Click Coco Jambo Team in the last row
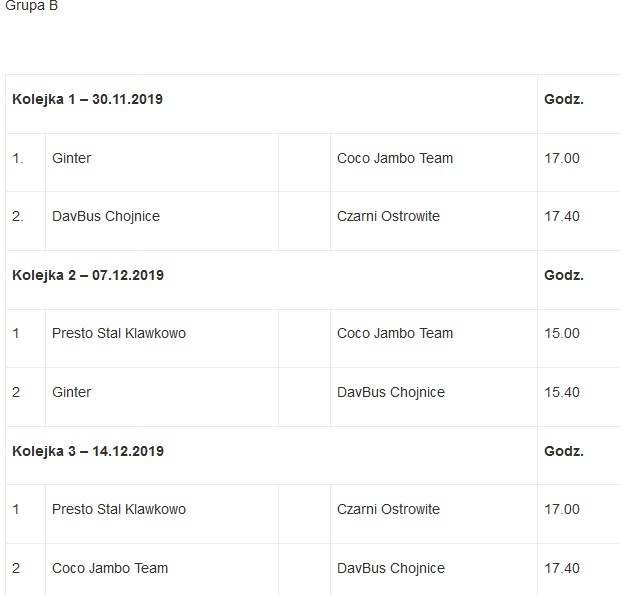Viewport: 620px width, 596px height. point(110,568)
